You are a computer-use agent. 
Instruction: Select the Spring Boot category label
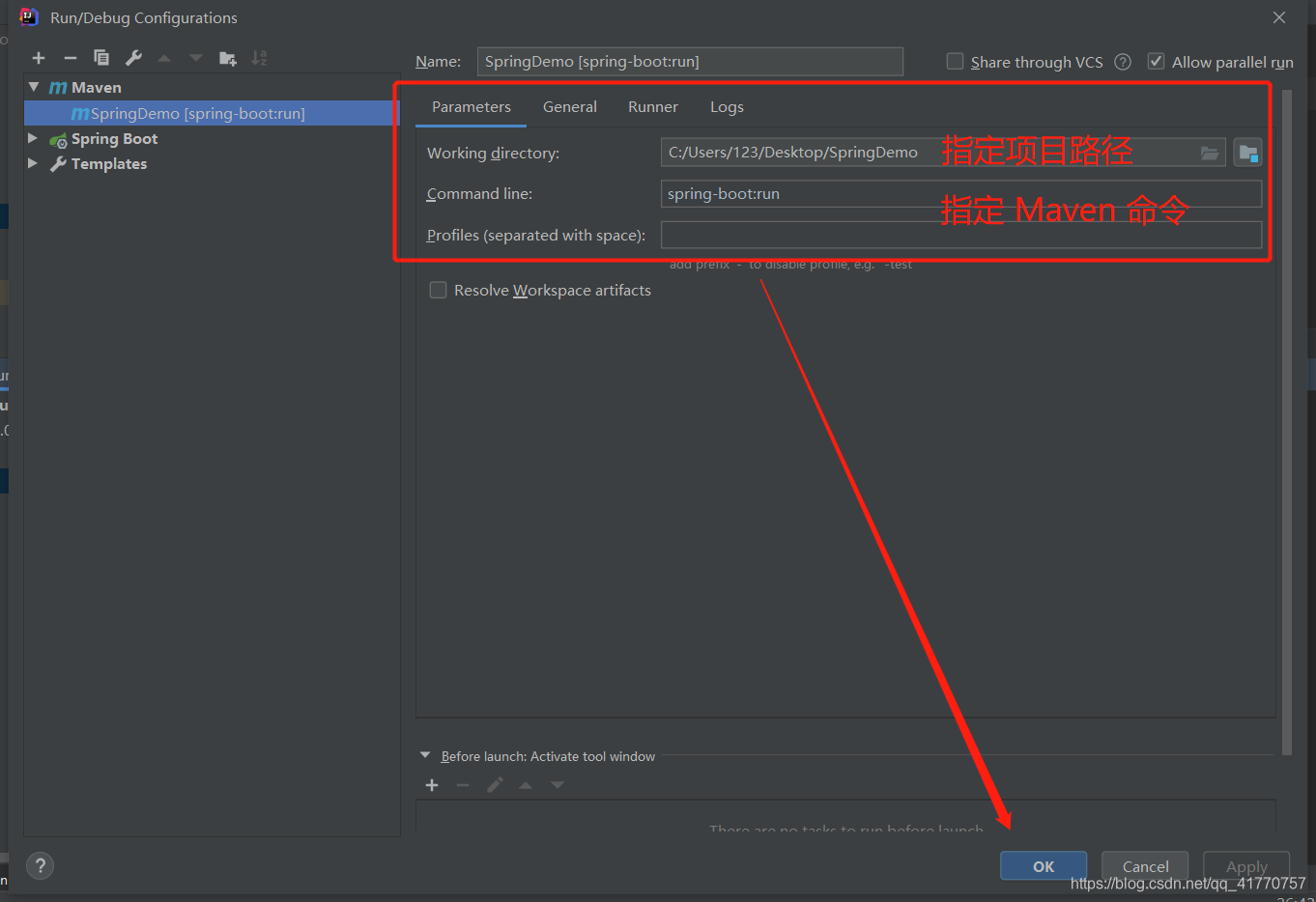[x=114, y=138]
